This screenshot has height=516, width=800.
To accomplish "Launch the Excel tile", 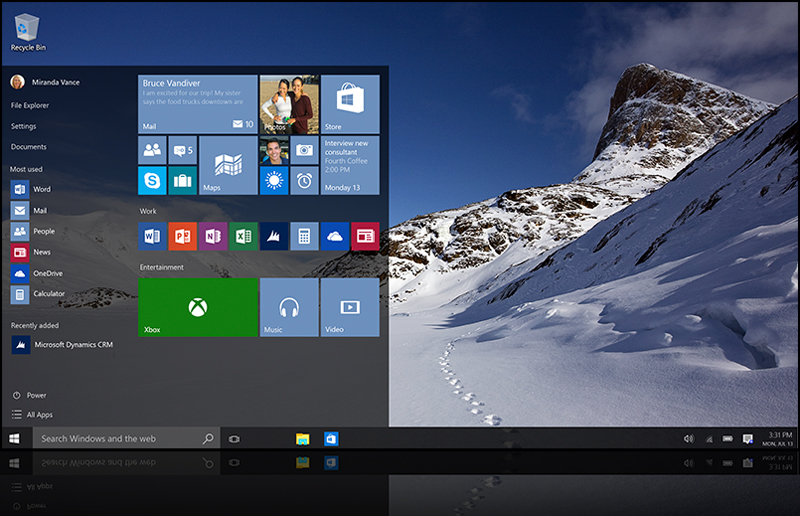I will [x=243, y=236].
